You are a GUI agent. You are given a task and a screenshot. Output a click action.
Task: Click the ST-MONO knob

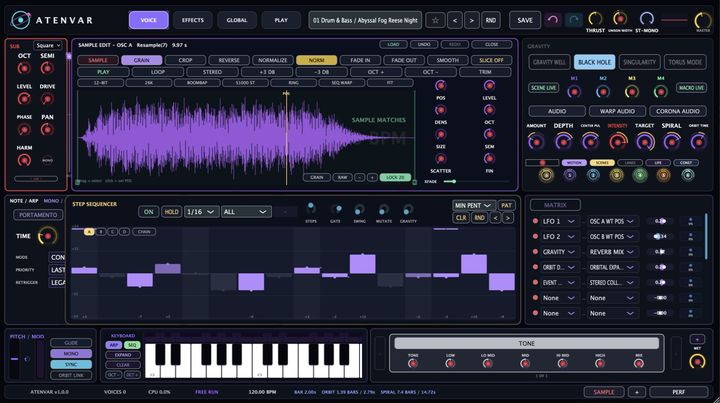pos(647,19)
